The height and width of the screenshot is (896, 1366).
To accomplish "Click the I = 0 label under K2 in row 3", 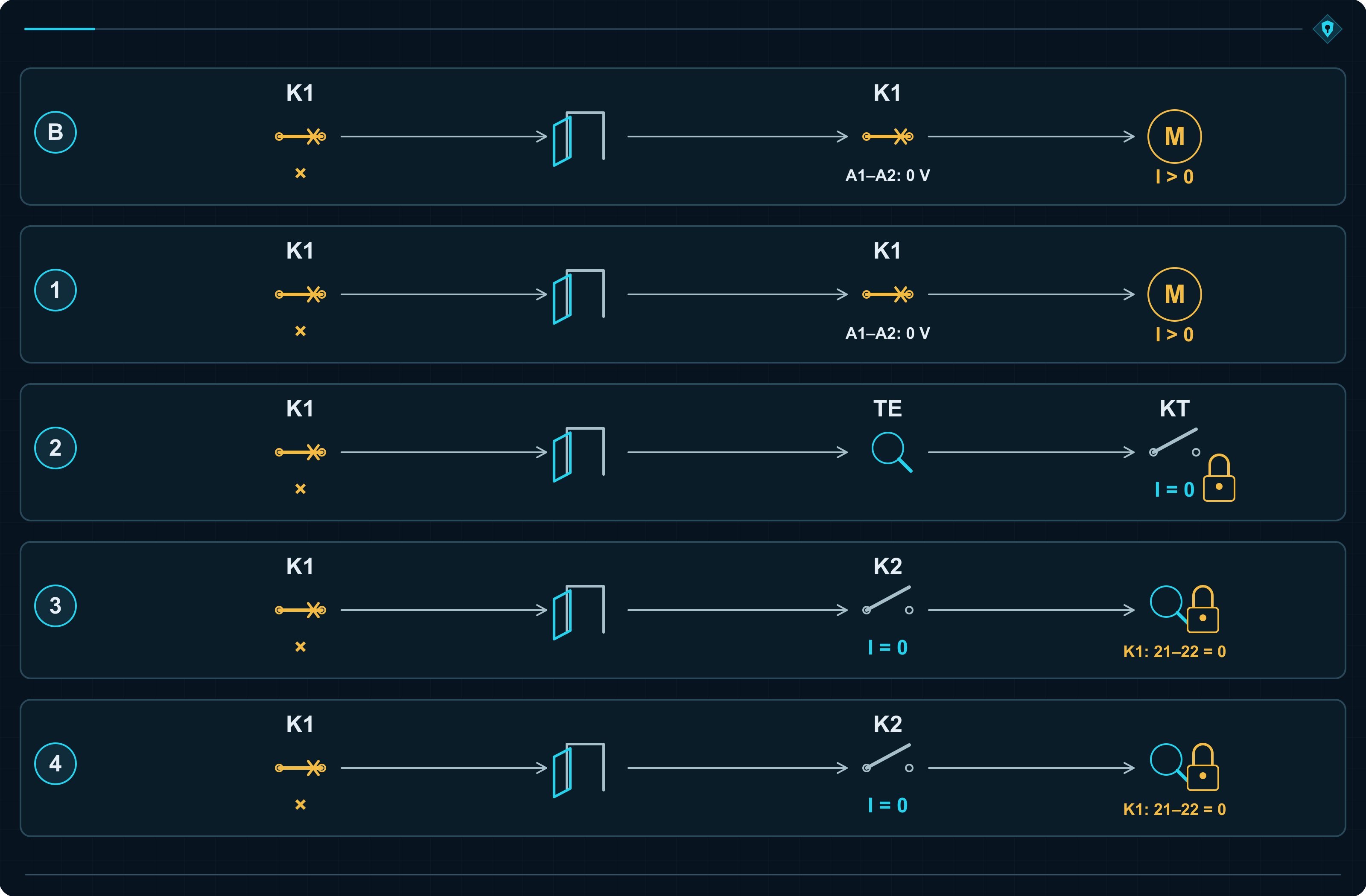I will pos(887,648).
